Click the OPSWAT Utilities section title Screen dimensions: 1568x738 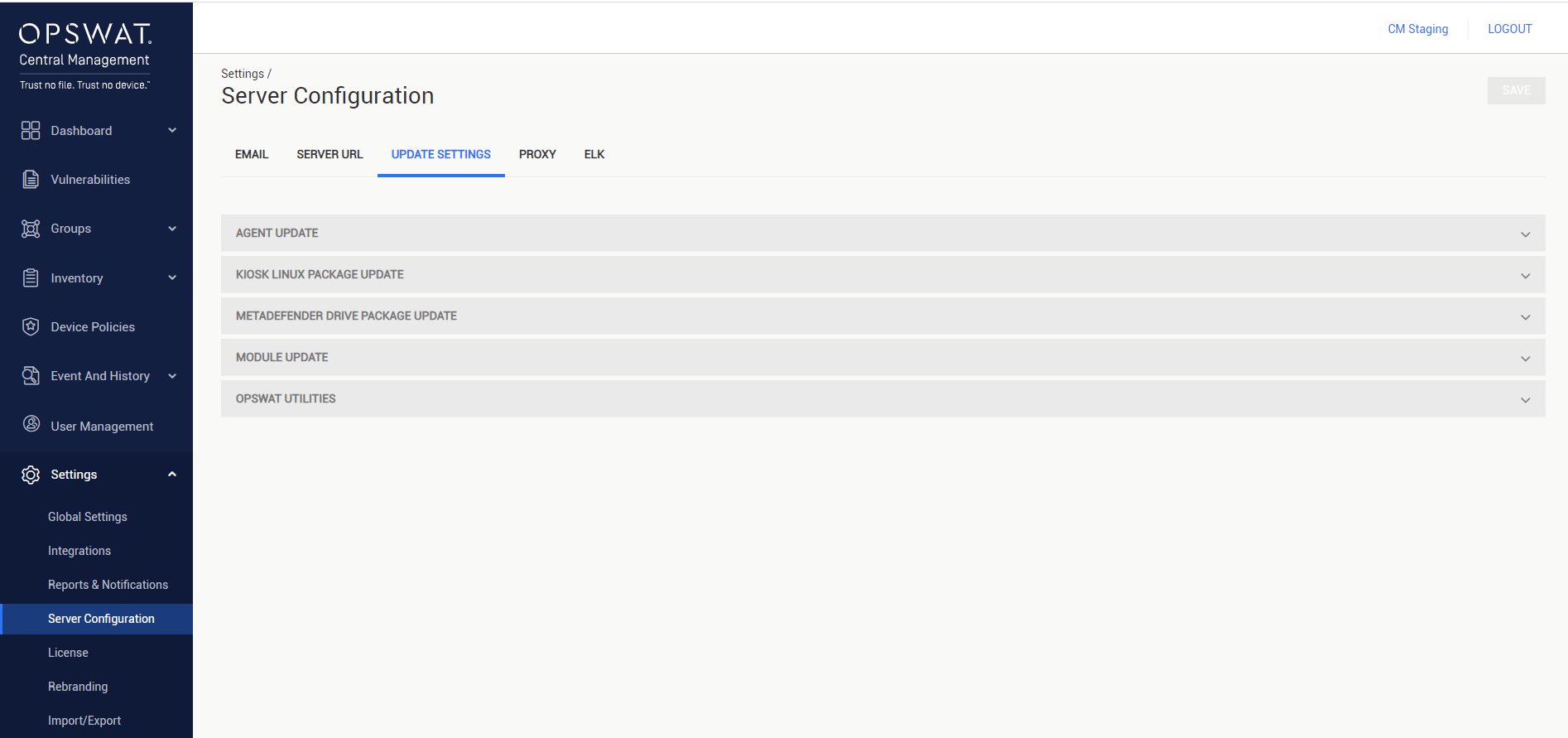(x=286, y=398)
